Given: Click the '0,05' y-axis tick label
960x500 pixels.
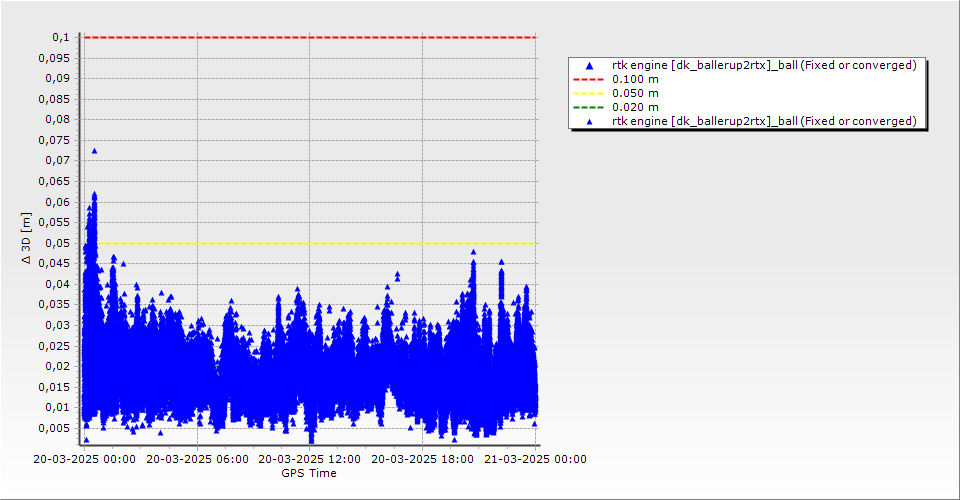Looking at the screenshot, I should (x=58, y=244).
